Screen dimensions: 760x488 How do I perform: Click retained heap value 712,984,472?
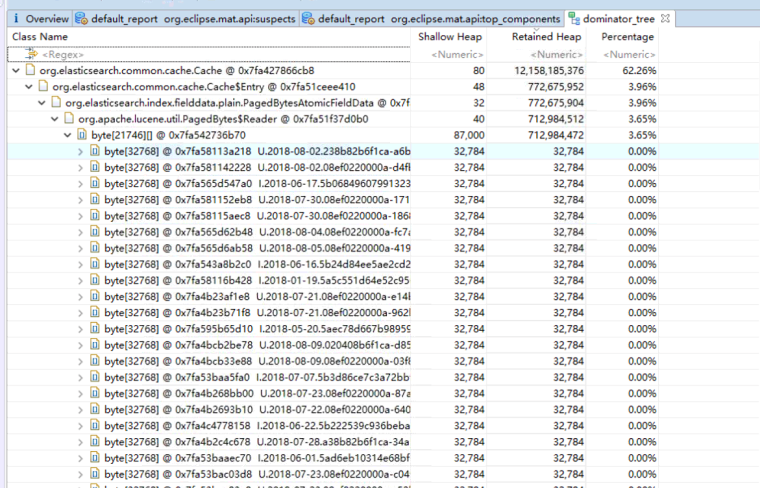(x=555, y=135)
